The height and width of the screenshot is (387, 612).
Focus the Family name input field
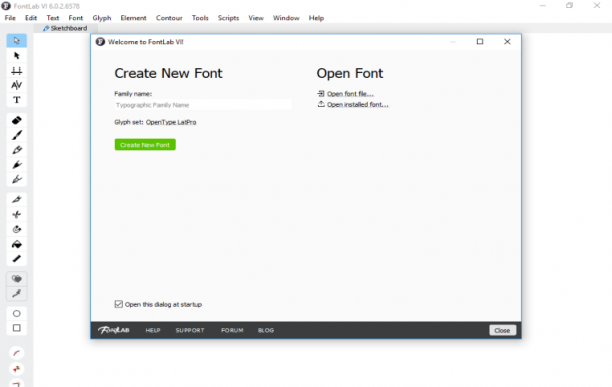coord(203,105)
